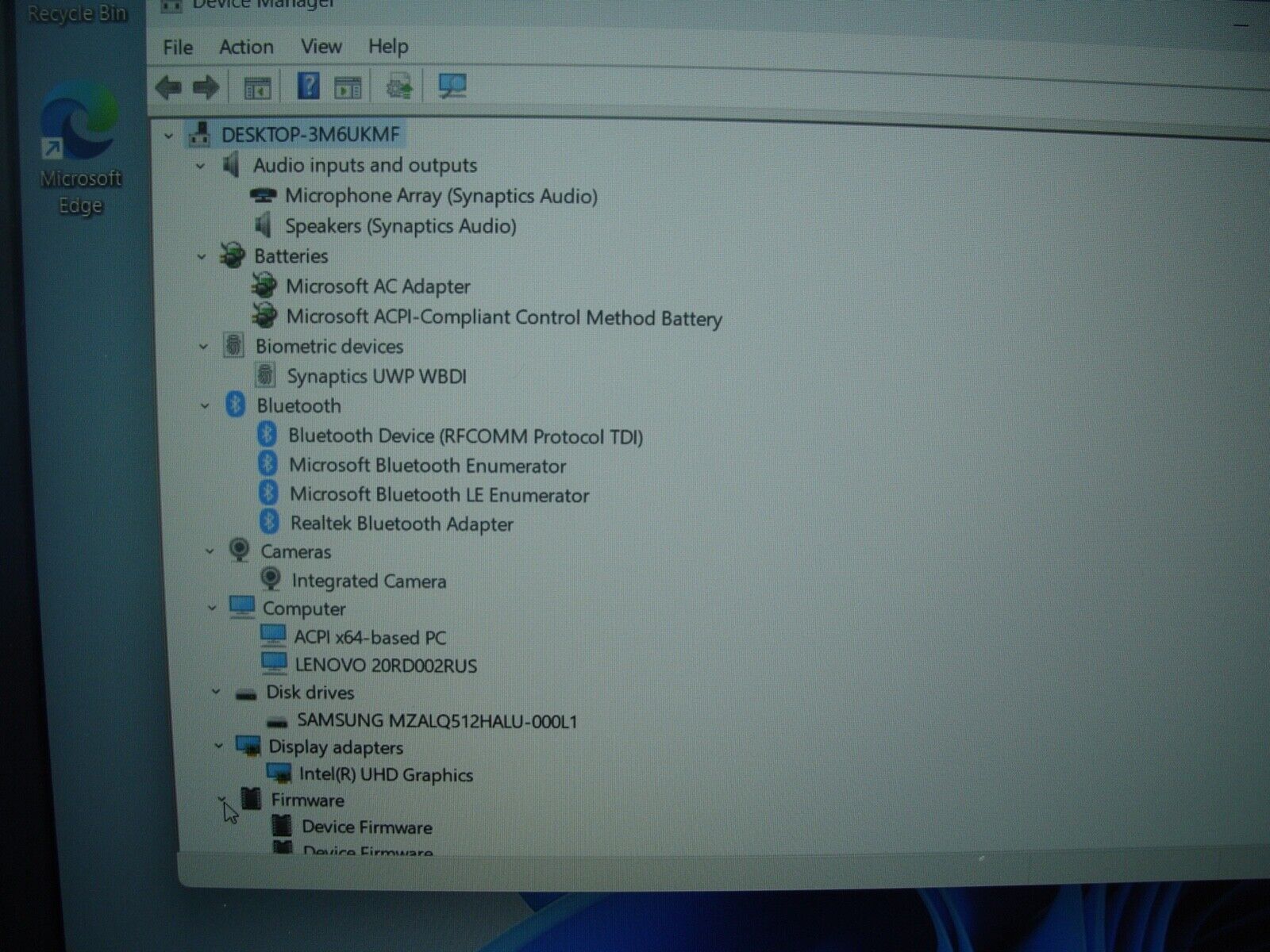Select Bluetooth Device (RFCOMM Protocol TDI)
1270x952 pixels.
point(466,436)
